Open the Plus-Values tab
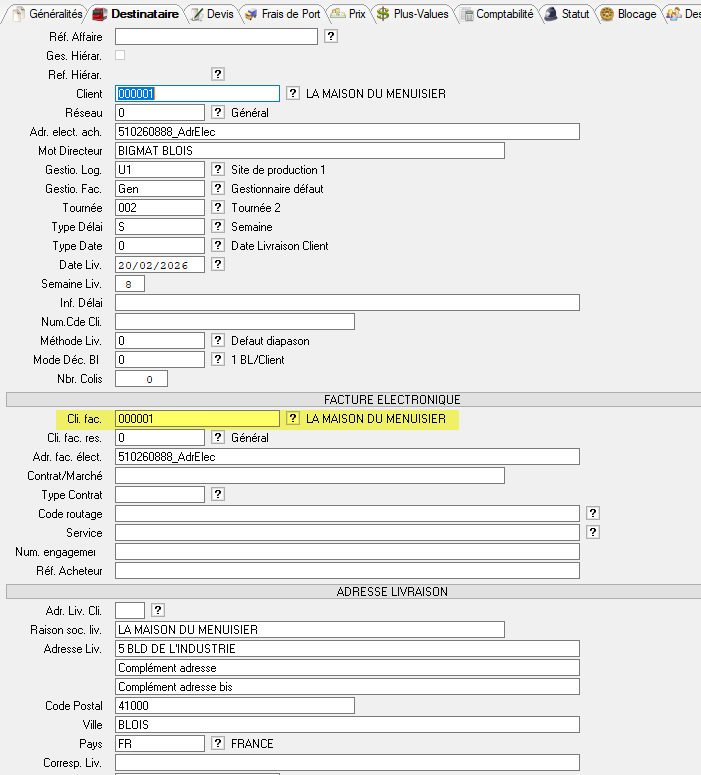 pos(412,14)
